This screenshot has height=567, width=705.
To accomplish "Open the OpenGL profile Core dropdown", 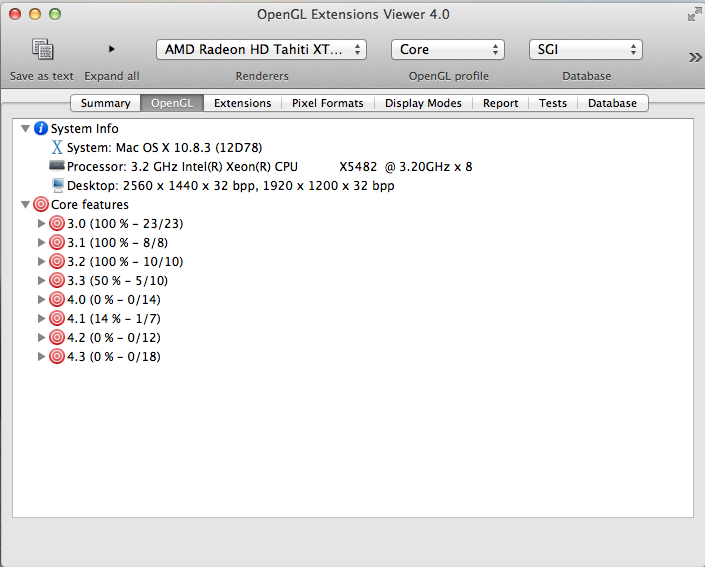I will (x=448, y=49).
